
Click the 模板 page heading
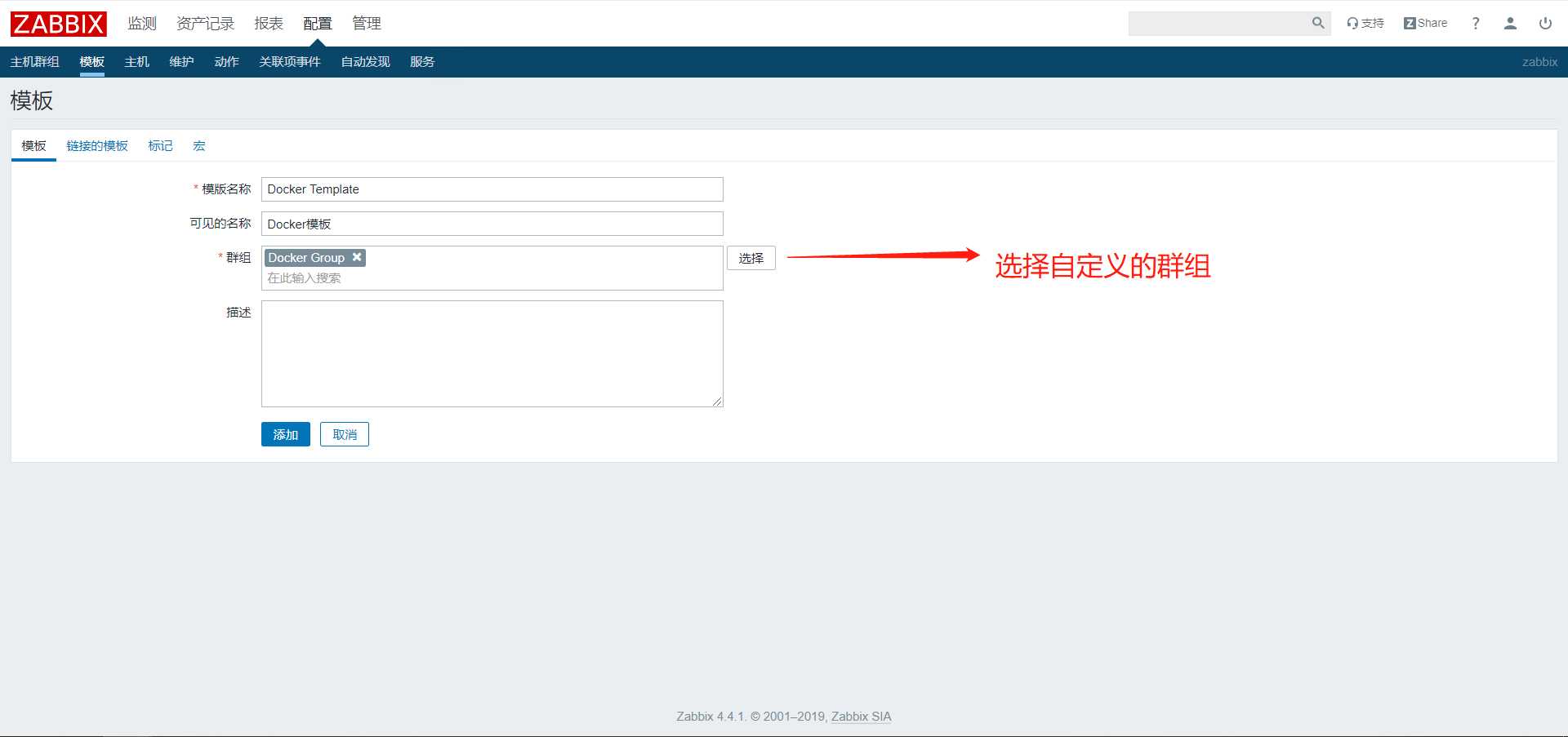tap(32, 100)
